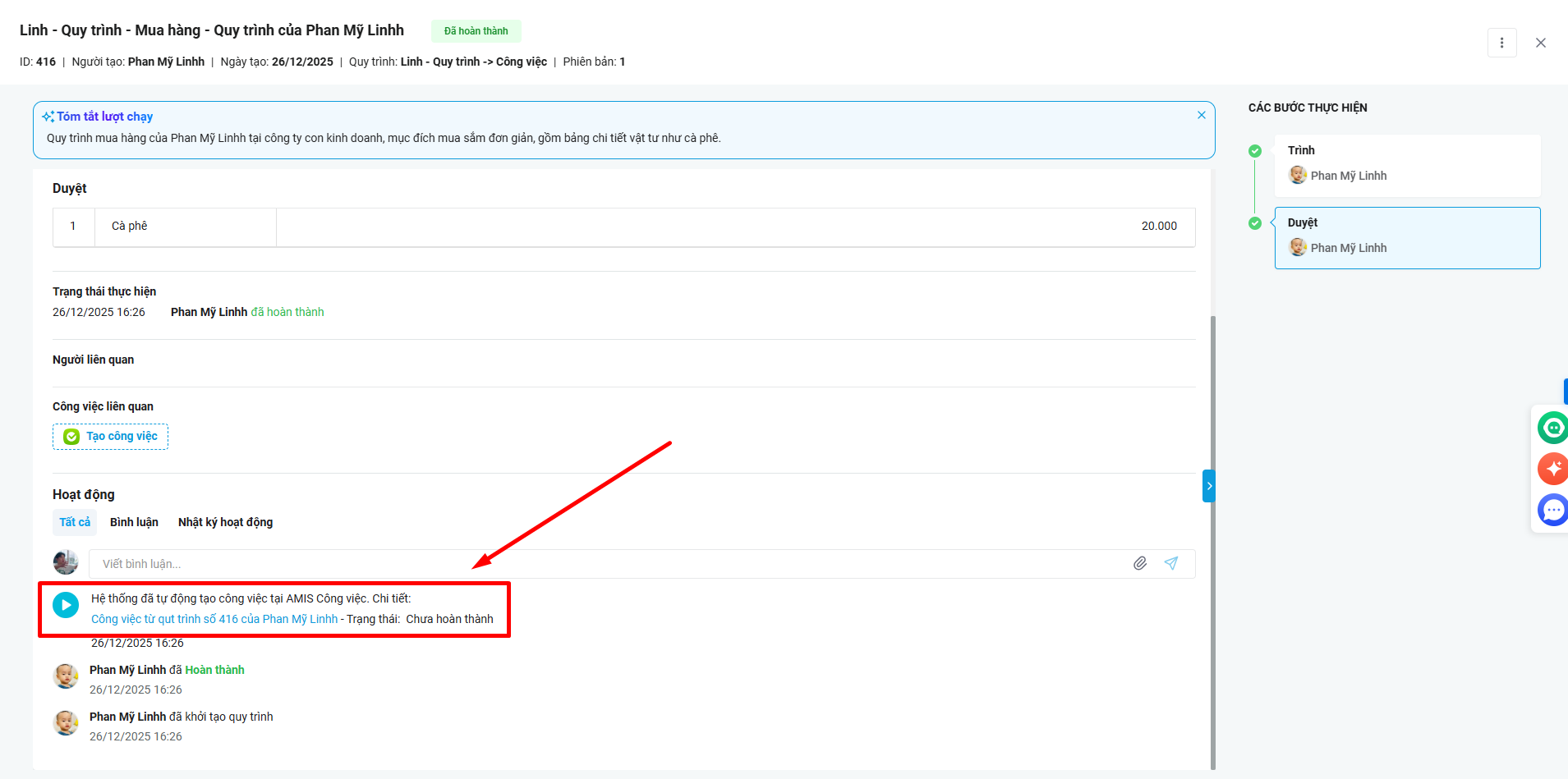1568x779 pixels.
Task: Click the Tạo công việc button
Action: coord(110,437)
